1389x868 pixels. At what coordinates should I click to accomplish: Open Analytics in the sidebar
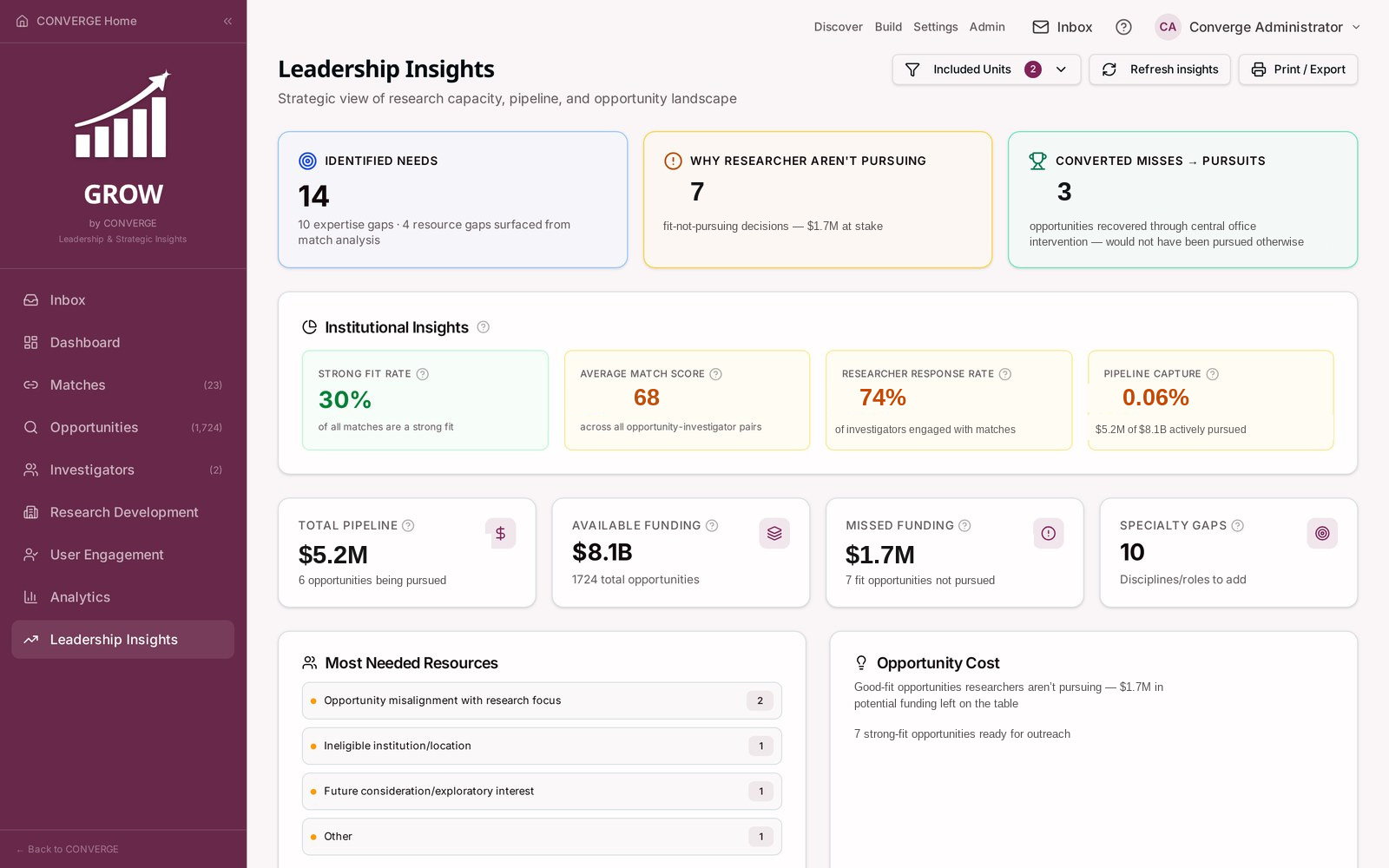coord(123,597)
